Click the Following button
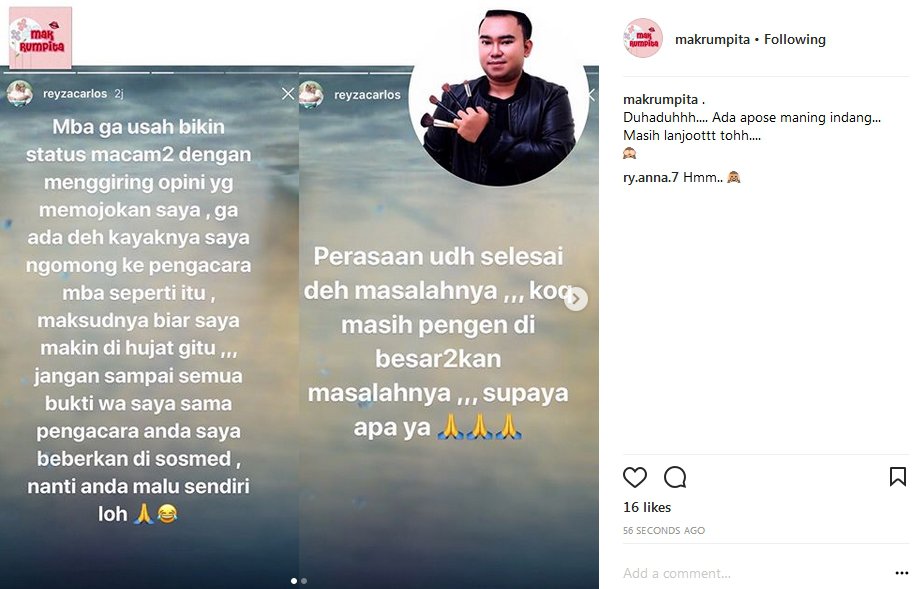Viewport: 912px width, 589px height. pos(795,40)
